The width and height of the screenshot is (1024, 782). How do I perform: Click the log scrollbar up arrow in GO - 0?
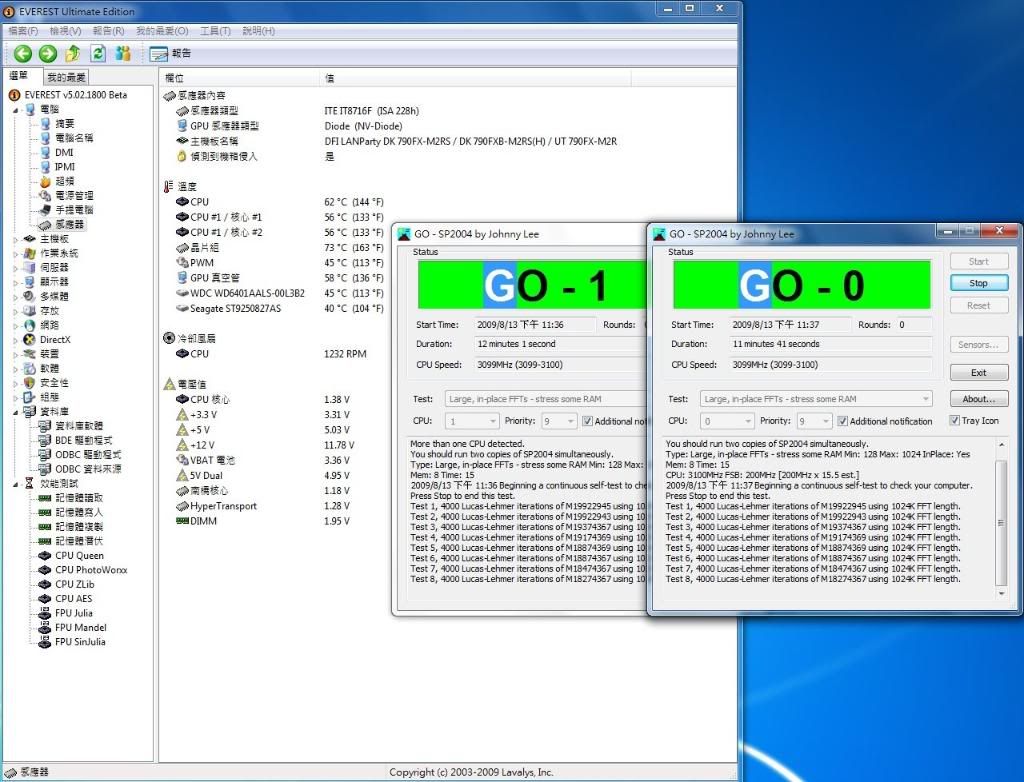point(1001,445)
